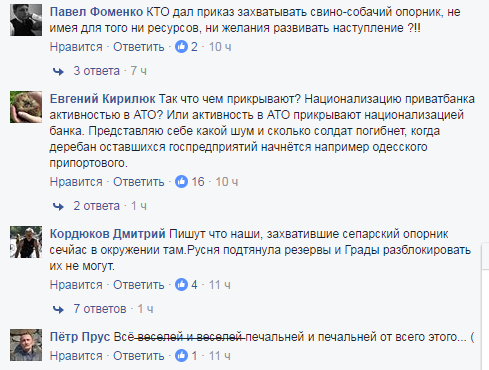Open Пётр Прус's avatar thumbnail

click(26, 345)
